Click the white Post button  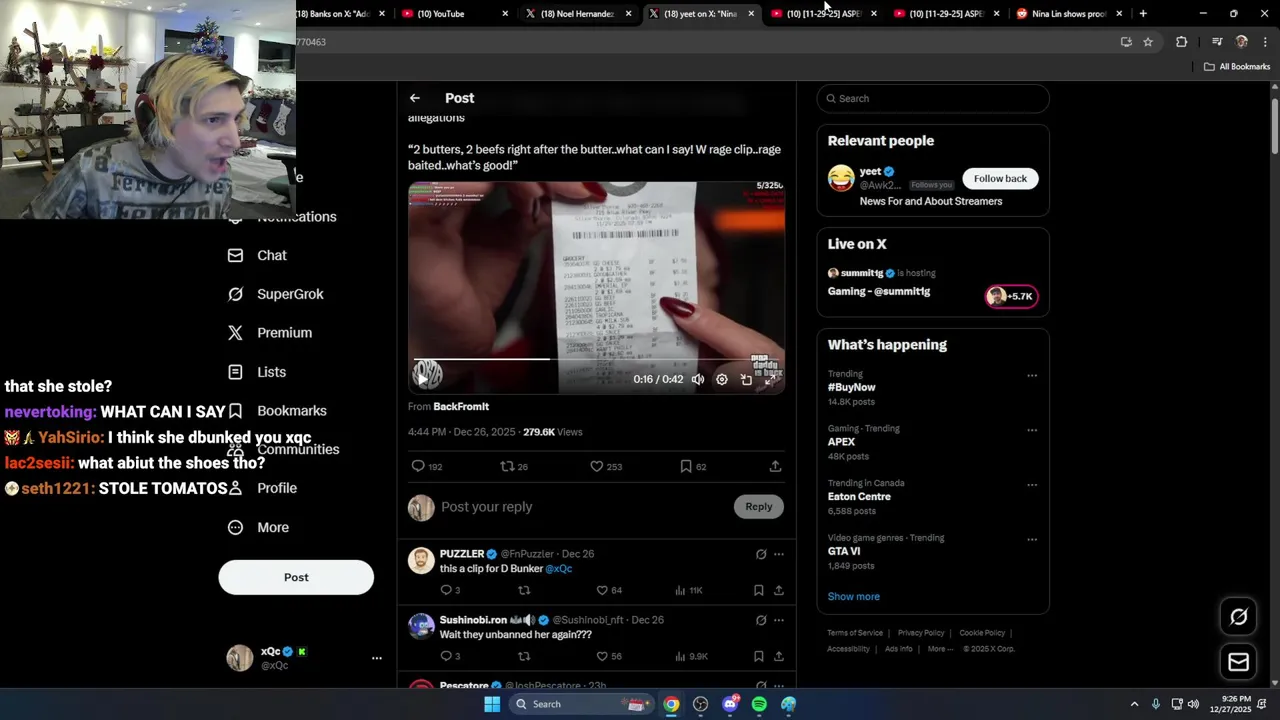pos(296,577)
